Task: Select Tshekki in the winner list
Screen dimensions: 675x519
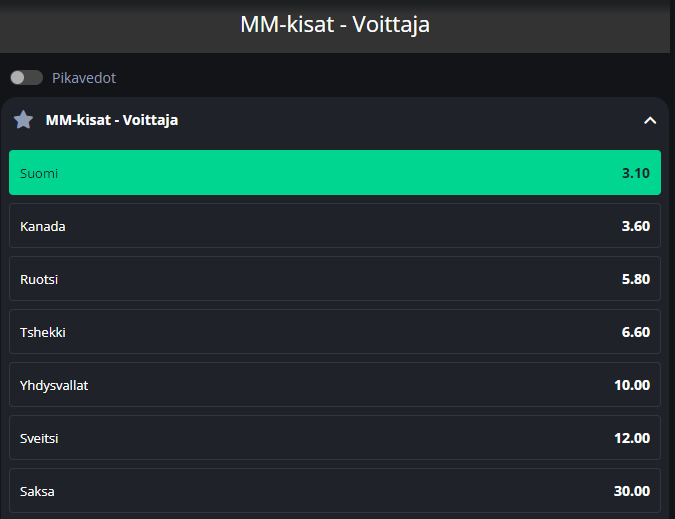Action: click(335, 332)
